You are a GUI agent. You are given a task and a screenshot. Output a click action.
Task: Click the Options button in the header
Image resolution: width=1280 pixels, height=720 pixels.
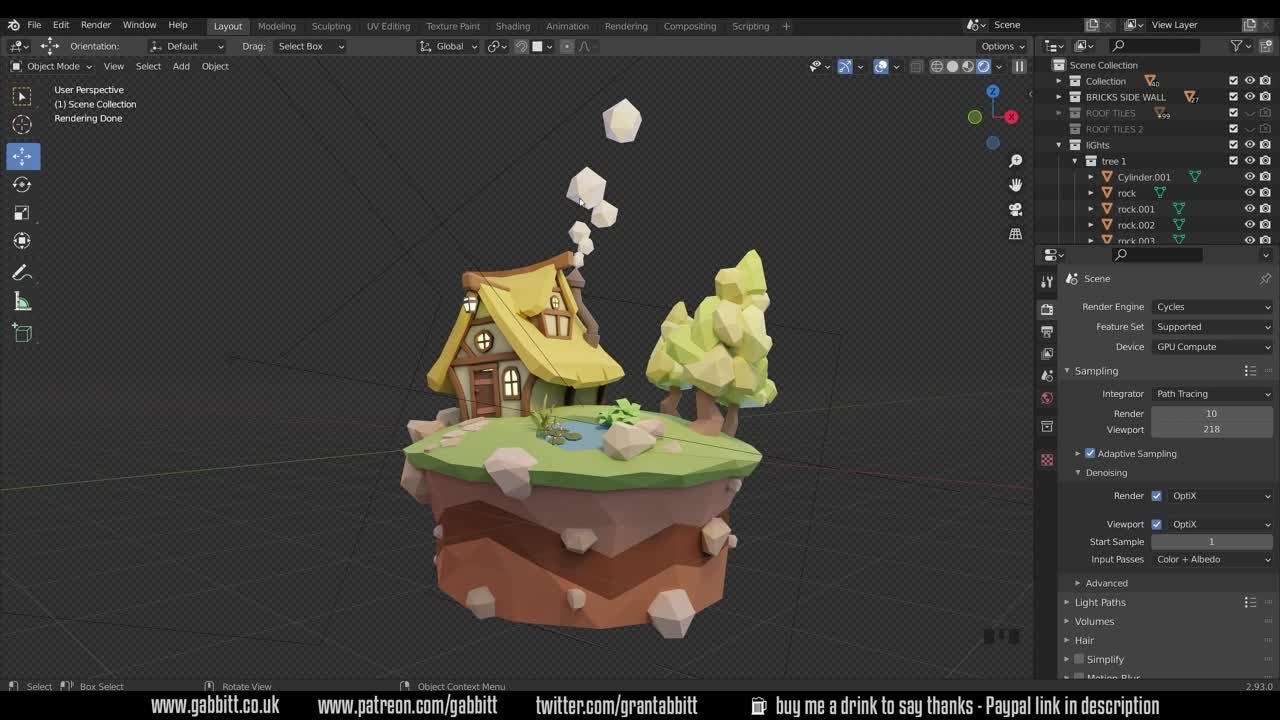click(999, 46)
